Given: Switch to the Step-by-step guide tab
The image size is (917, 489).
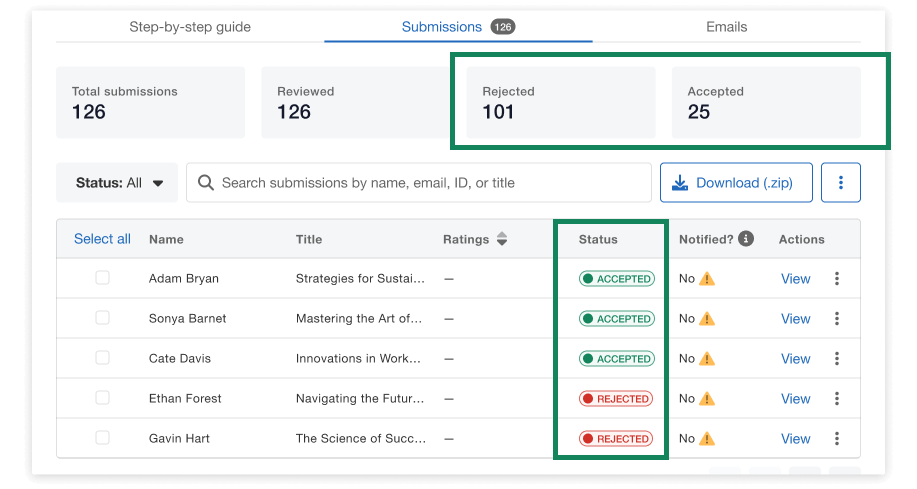Looking at the screenshot, I should (190, 27).
